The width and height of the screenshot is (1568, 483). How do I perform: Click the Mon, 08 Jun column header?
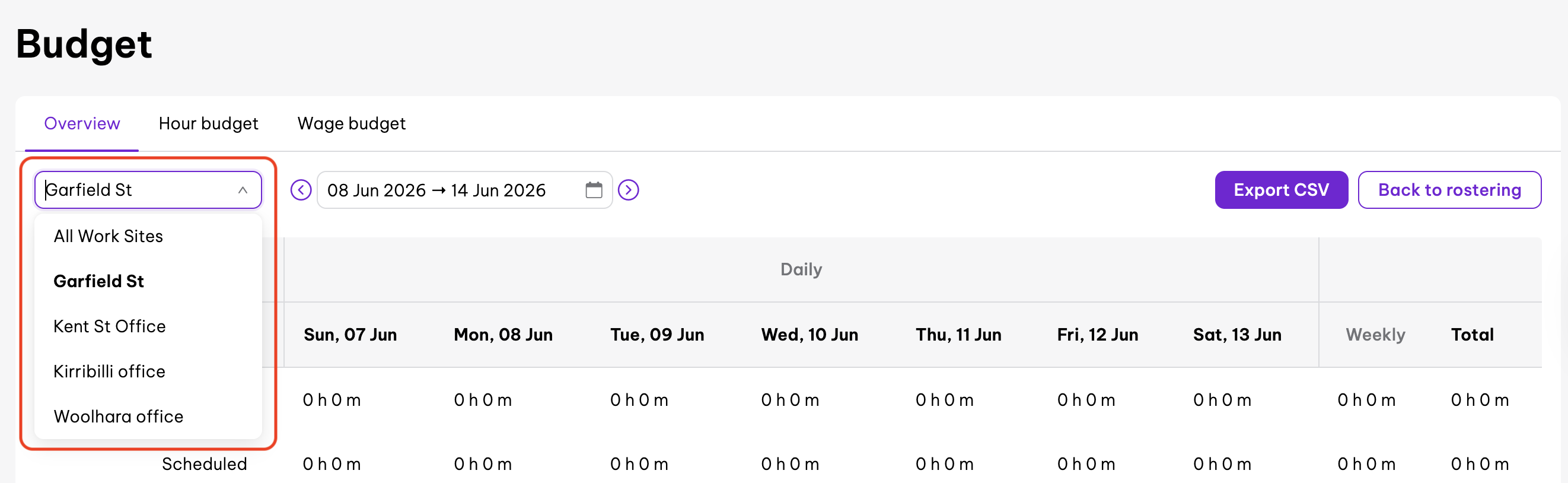click(503, 335)
